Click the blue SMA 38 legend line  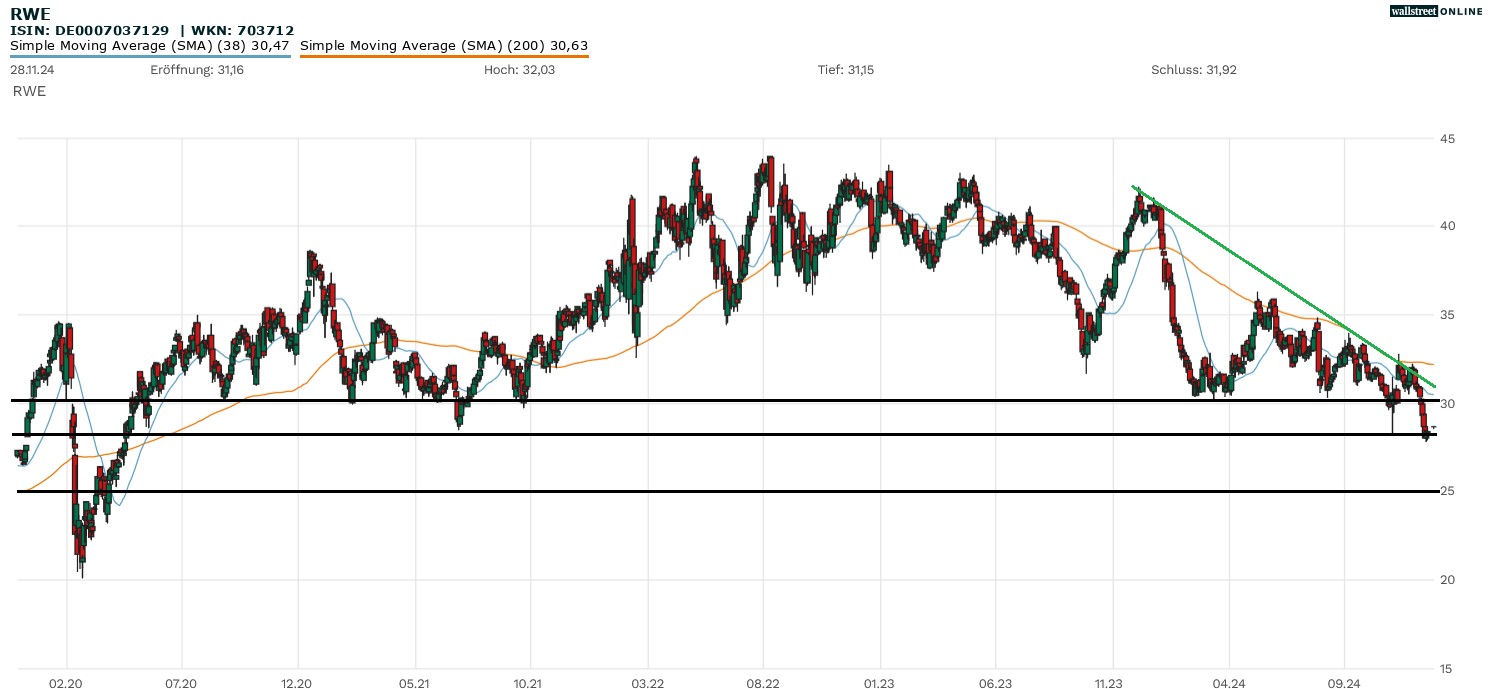click(x=150, y=56)
